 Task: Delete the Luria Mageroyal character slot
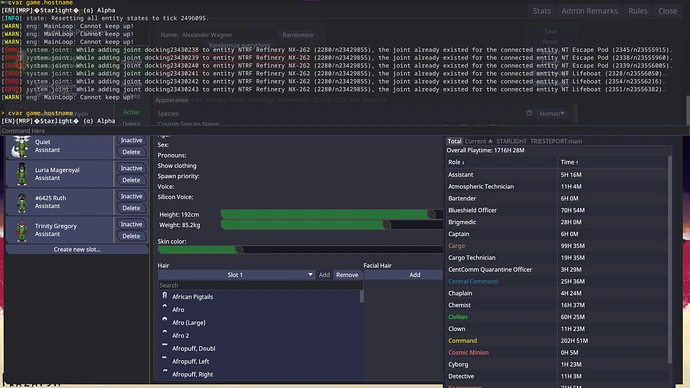pos(131,180)
